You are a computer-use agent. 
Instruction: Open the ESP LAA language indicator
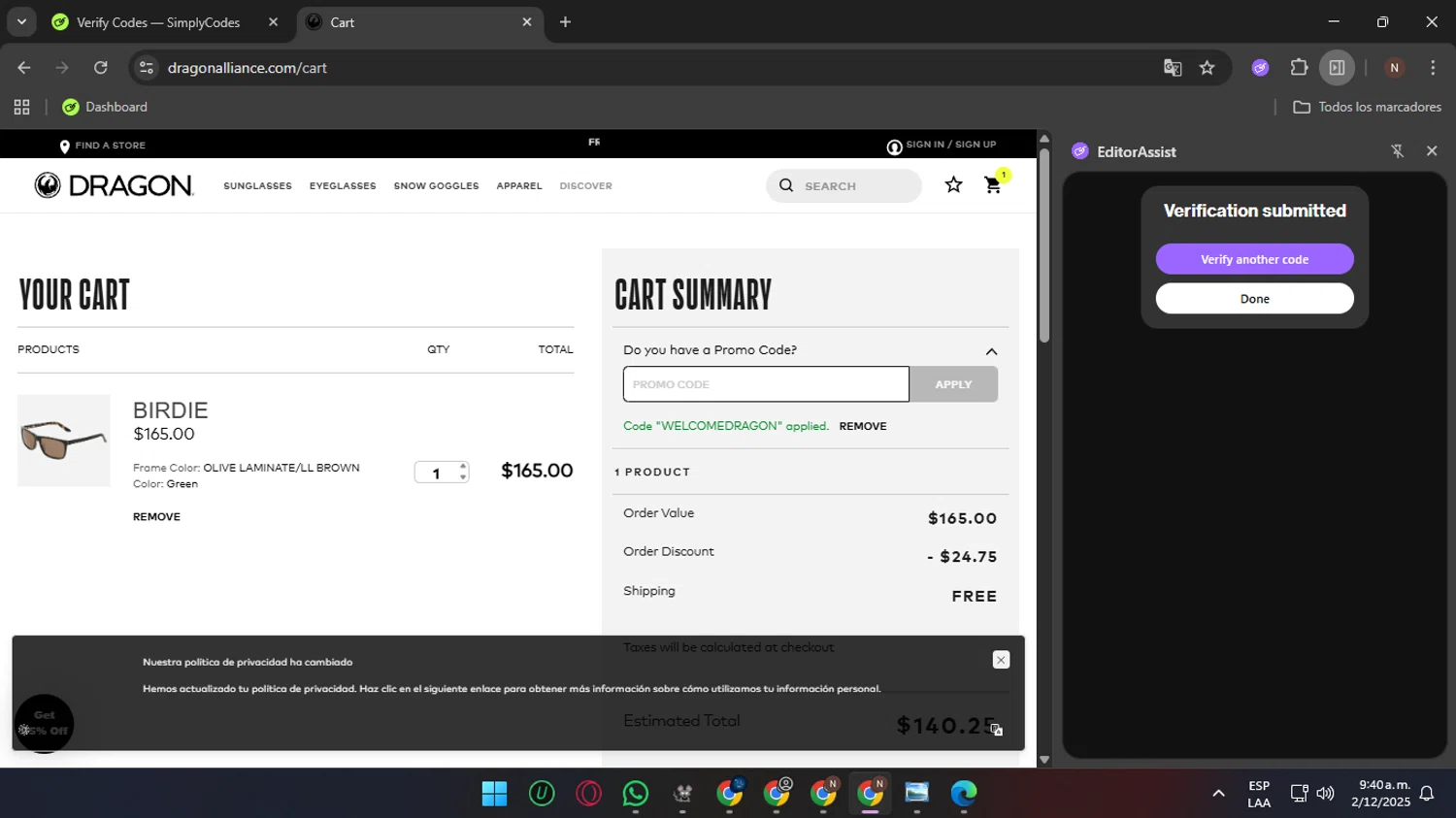(1259, 794)
